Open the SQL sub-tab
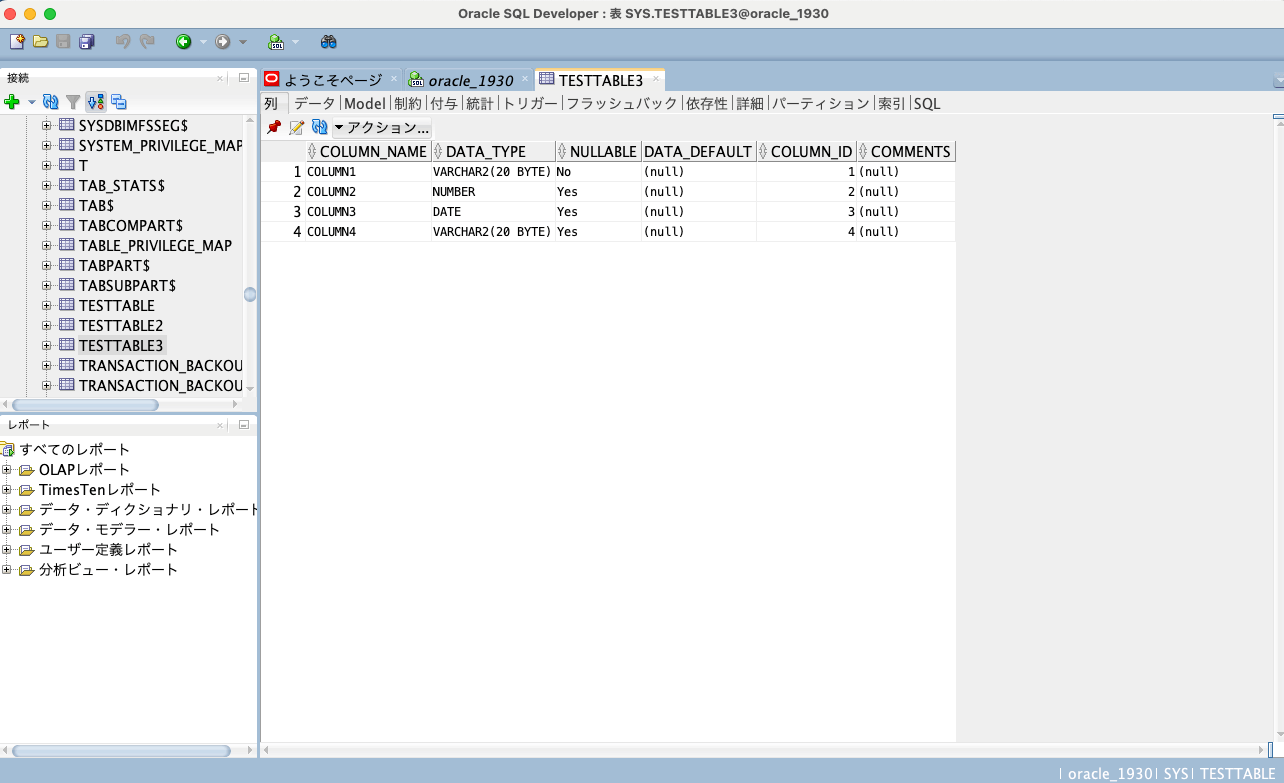The image size is (1284, 783). coord(927,103)
